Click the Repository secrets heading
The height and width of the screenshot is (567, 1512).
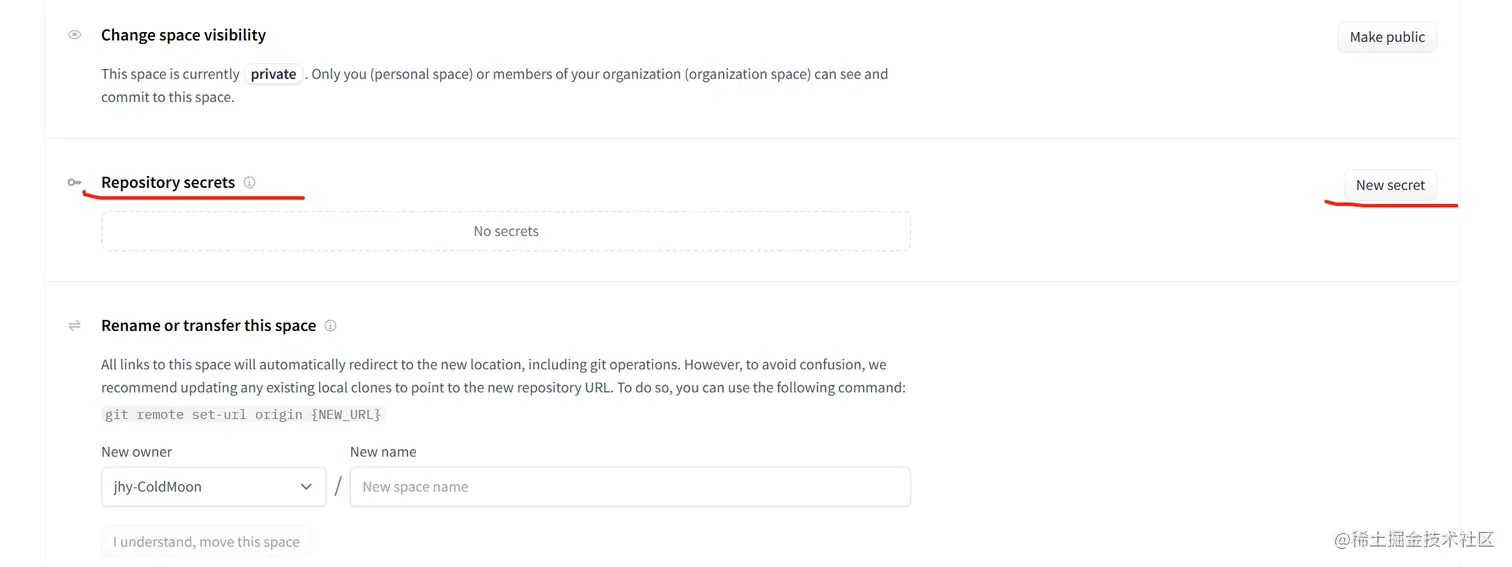(x=168, y=183)
